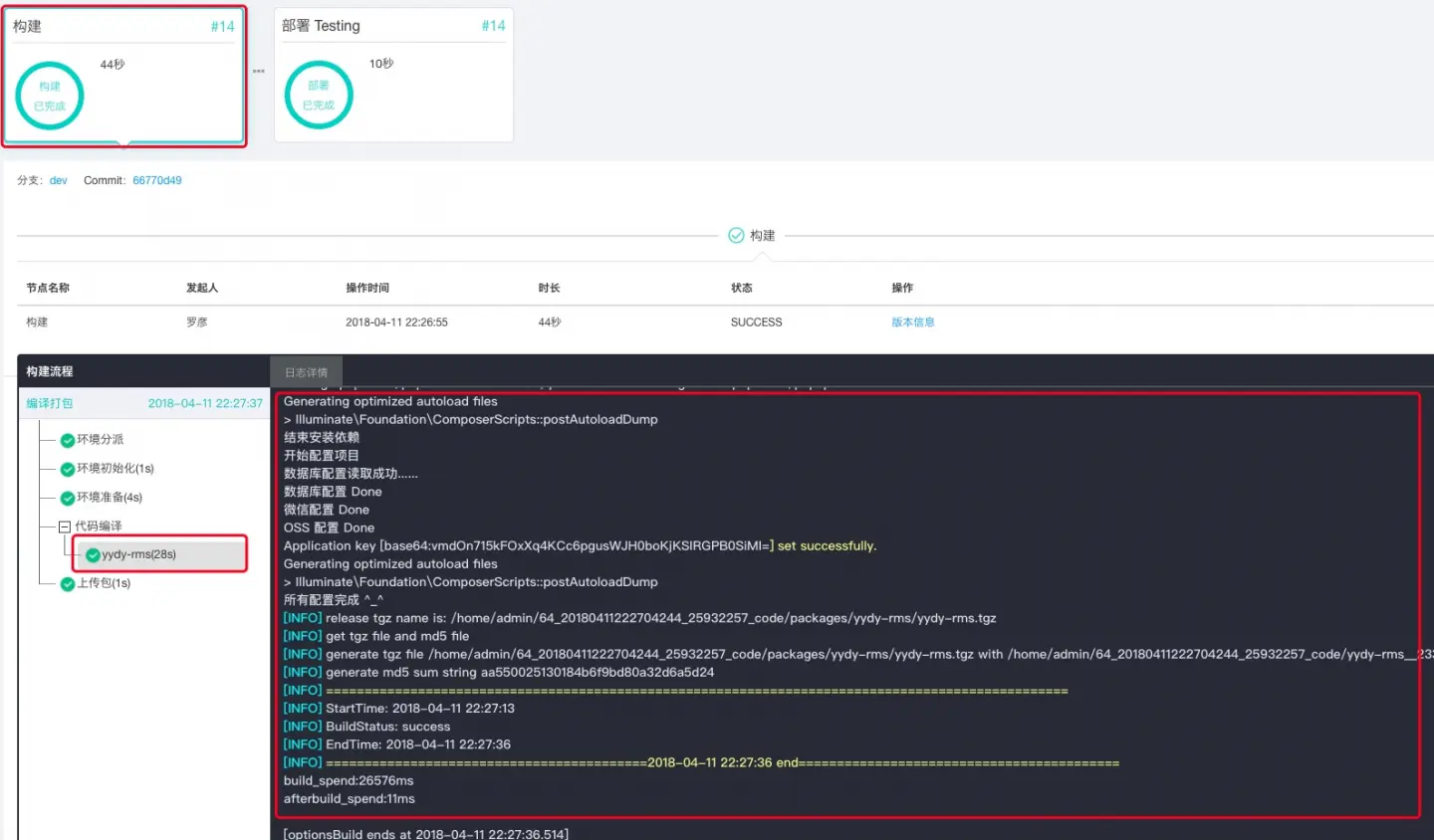
Task: Click operation time 2018-04-11 22:26:55 cell
Action: (396, 322)
